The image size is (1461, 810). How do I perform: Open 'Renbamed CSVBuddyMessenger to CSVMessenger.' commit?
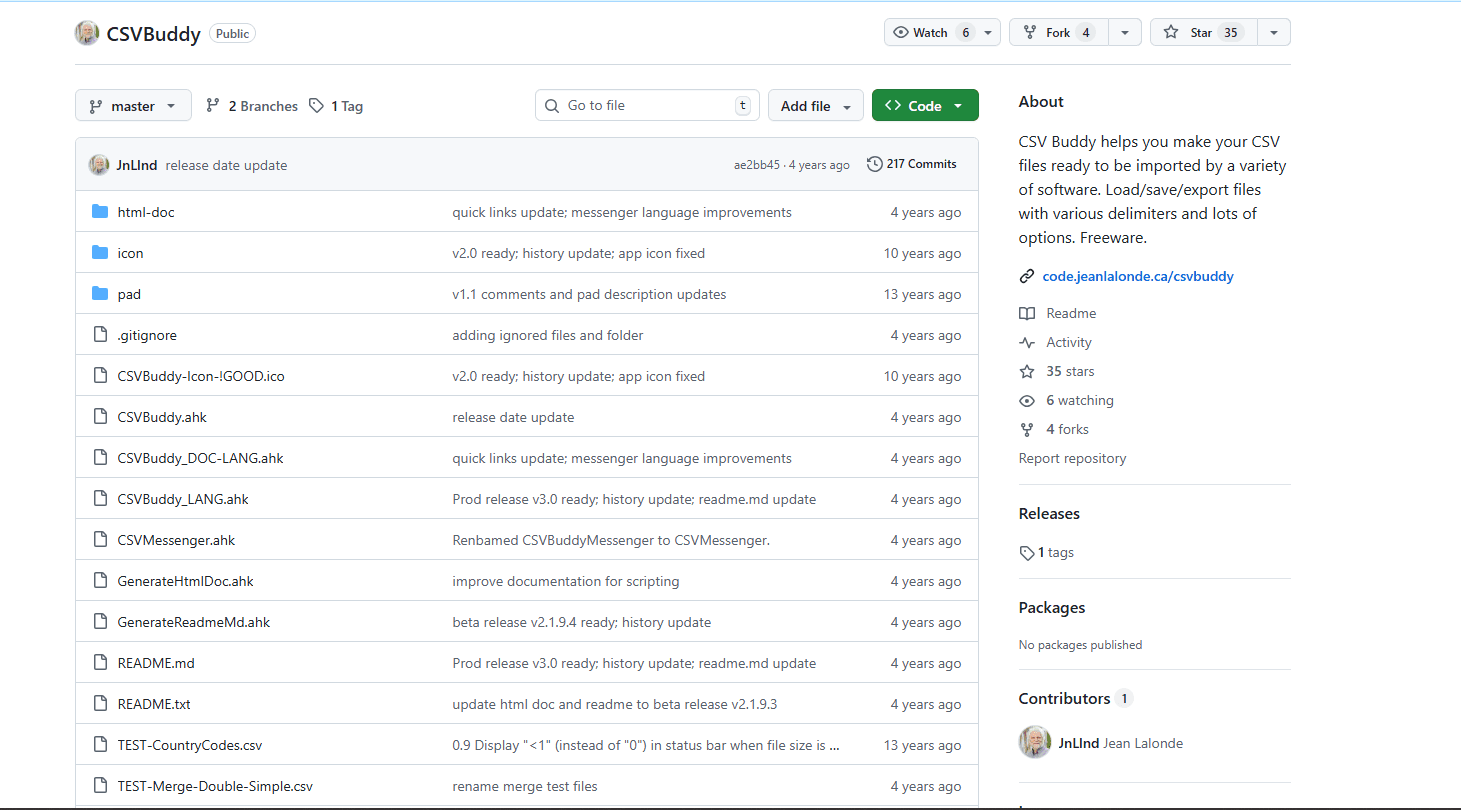[611, 540]
